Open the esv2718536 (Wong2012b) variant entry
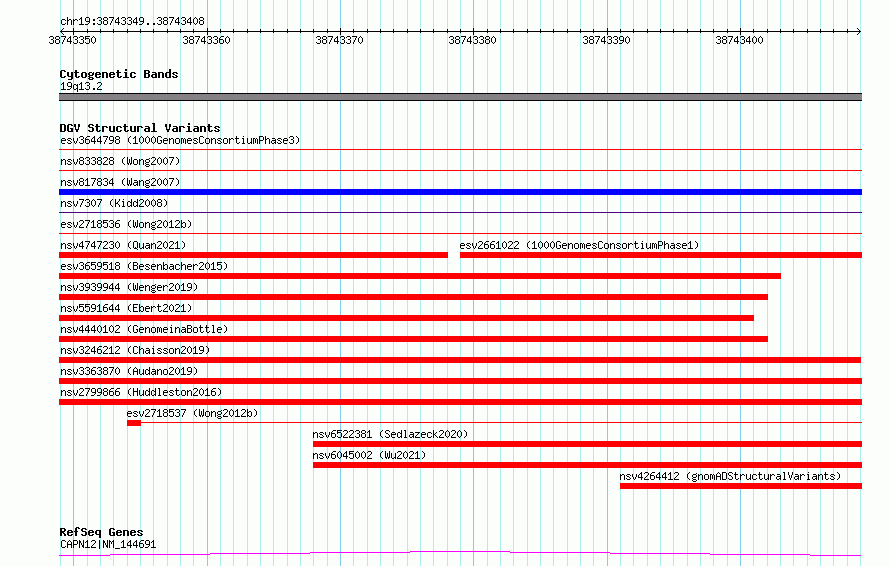This screenshot has width=890, height=566. [x=126, y=224]
